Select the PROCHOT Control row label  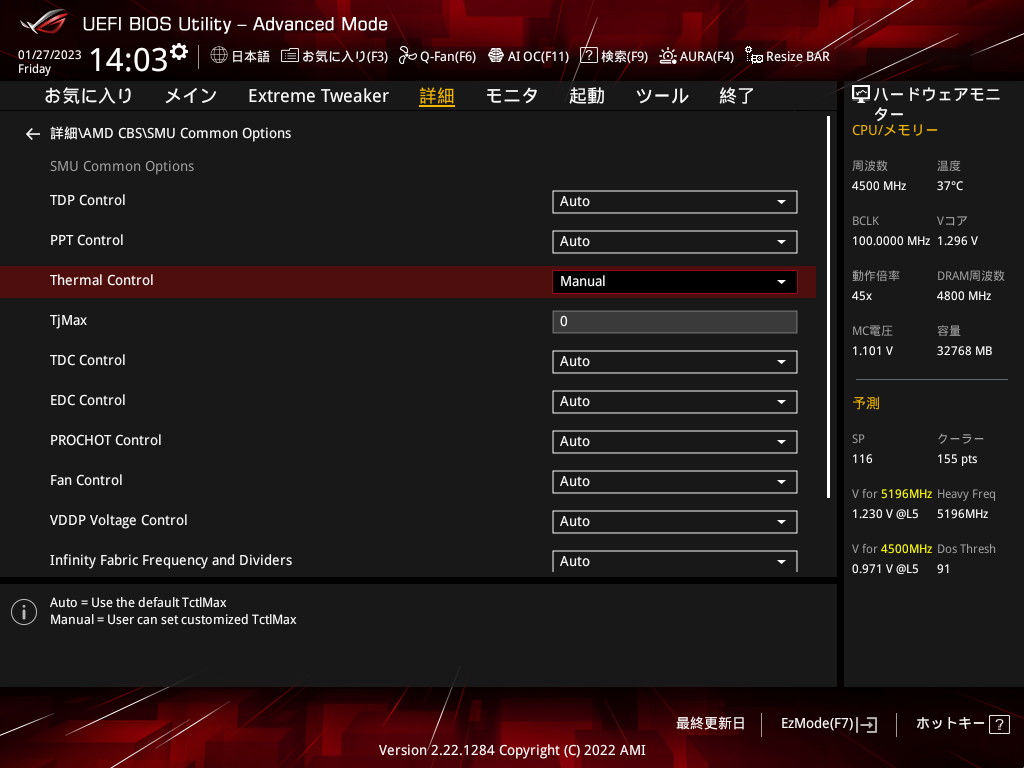click(106, 440)
